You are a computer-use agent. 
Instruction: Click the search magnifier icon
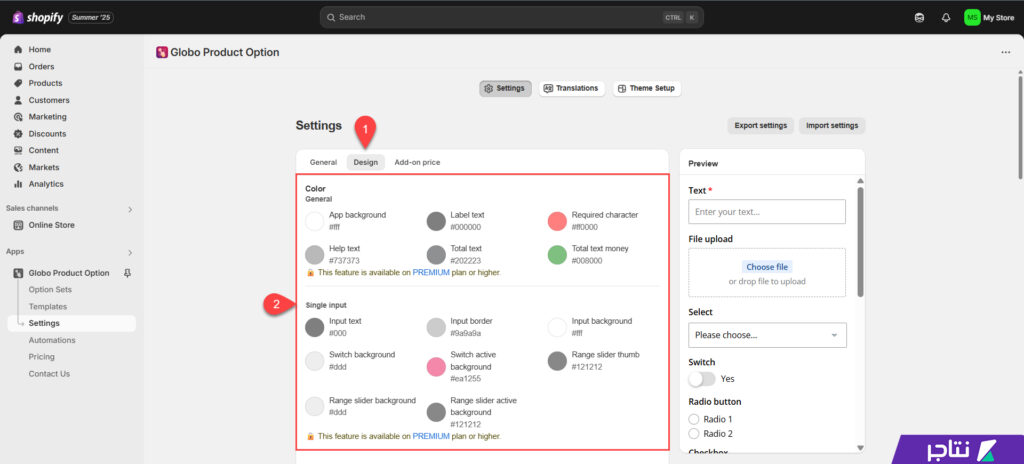coord(331,17)
